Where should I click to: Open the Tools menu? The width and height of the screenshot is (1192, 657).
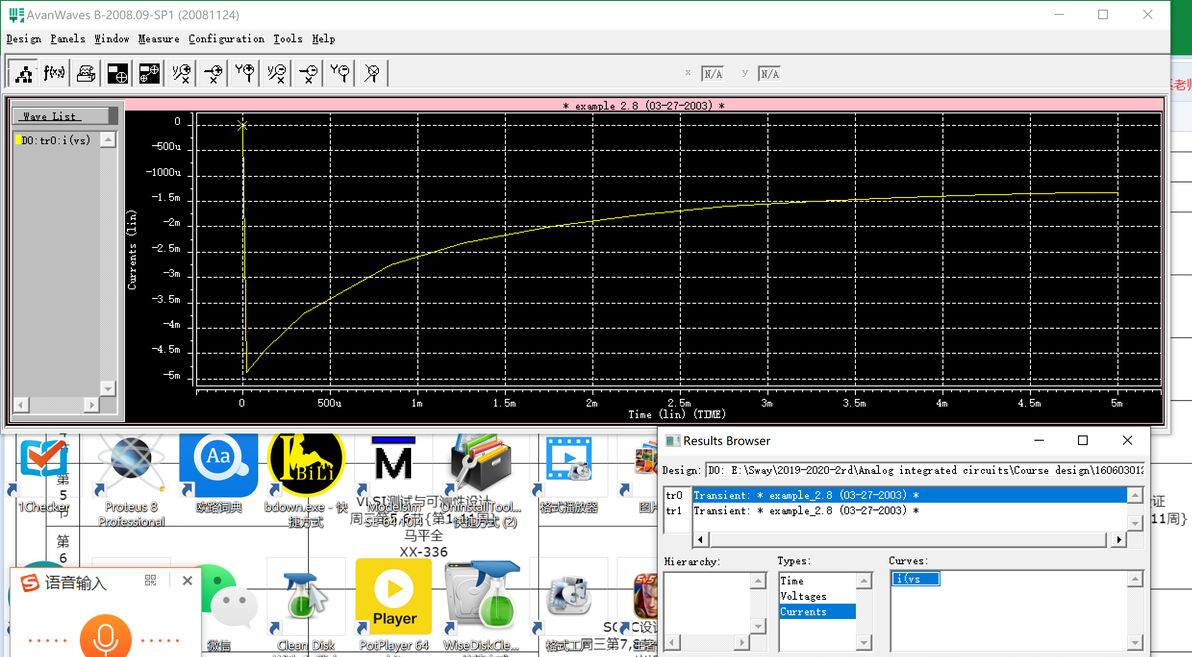288,39
